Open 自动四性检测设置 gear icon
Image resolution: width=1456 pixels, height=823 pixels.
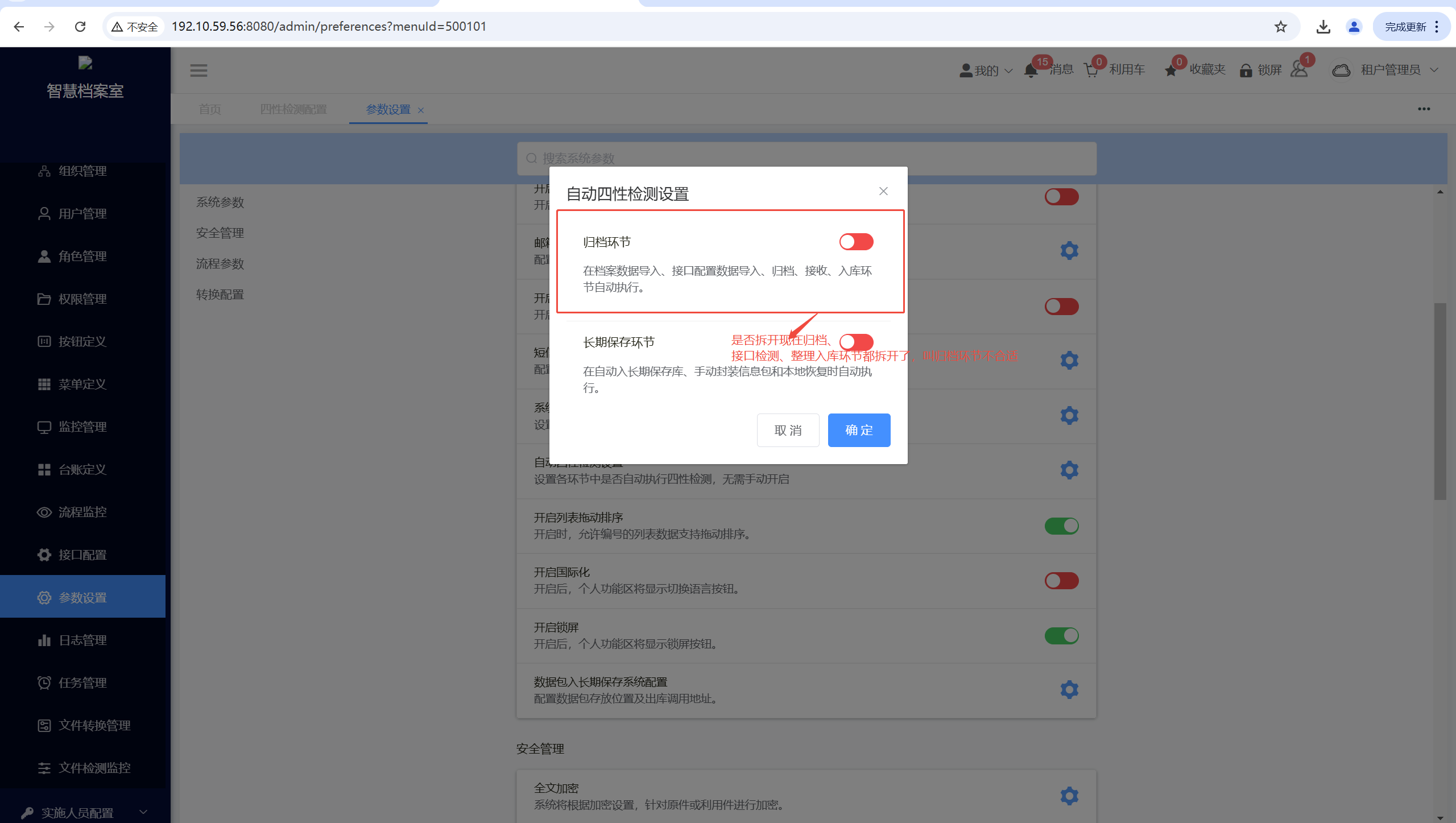point(1069,470)
